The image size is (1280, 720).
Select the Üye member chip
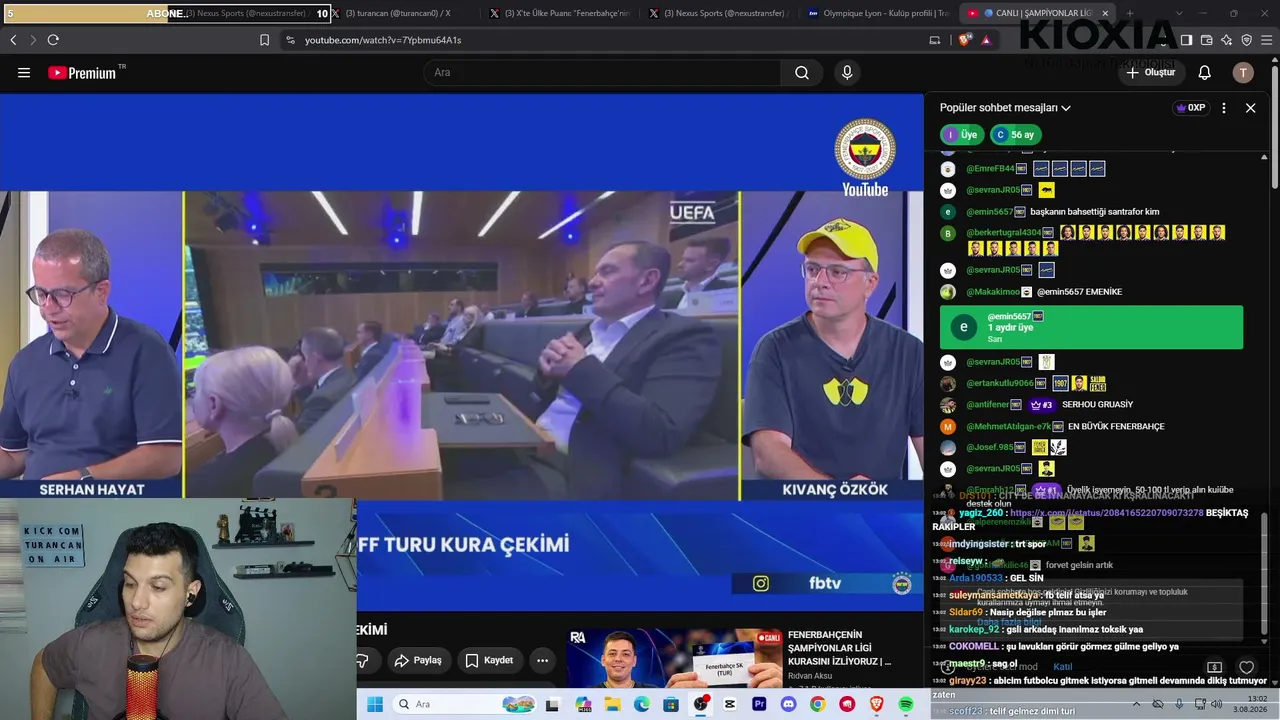pyautogui.click(x=962, y=135)
